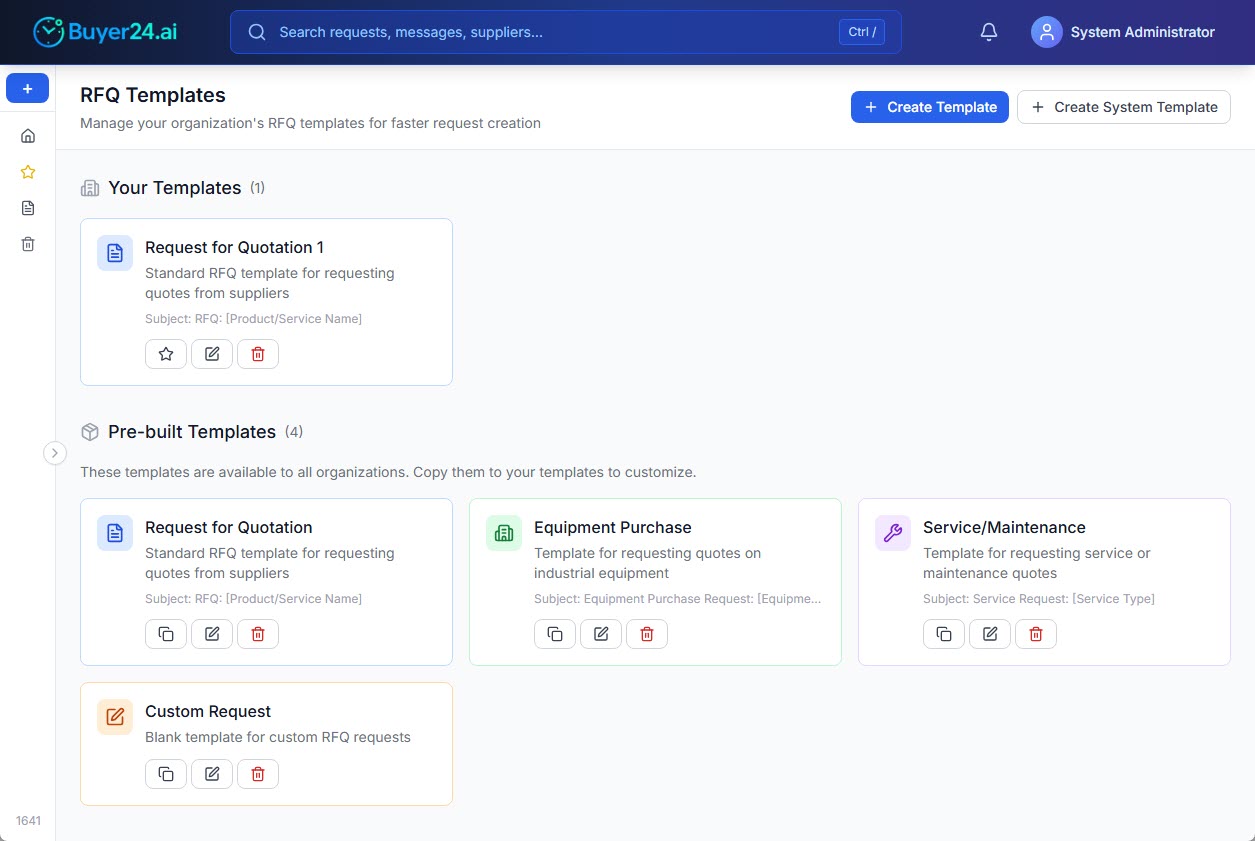
Task: Copy the Equipment Purchase template
Action: 555,633
